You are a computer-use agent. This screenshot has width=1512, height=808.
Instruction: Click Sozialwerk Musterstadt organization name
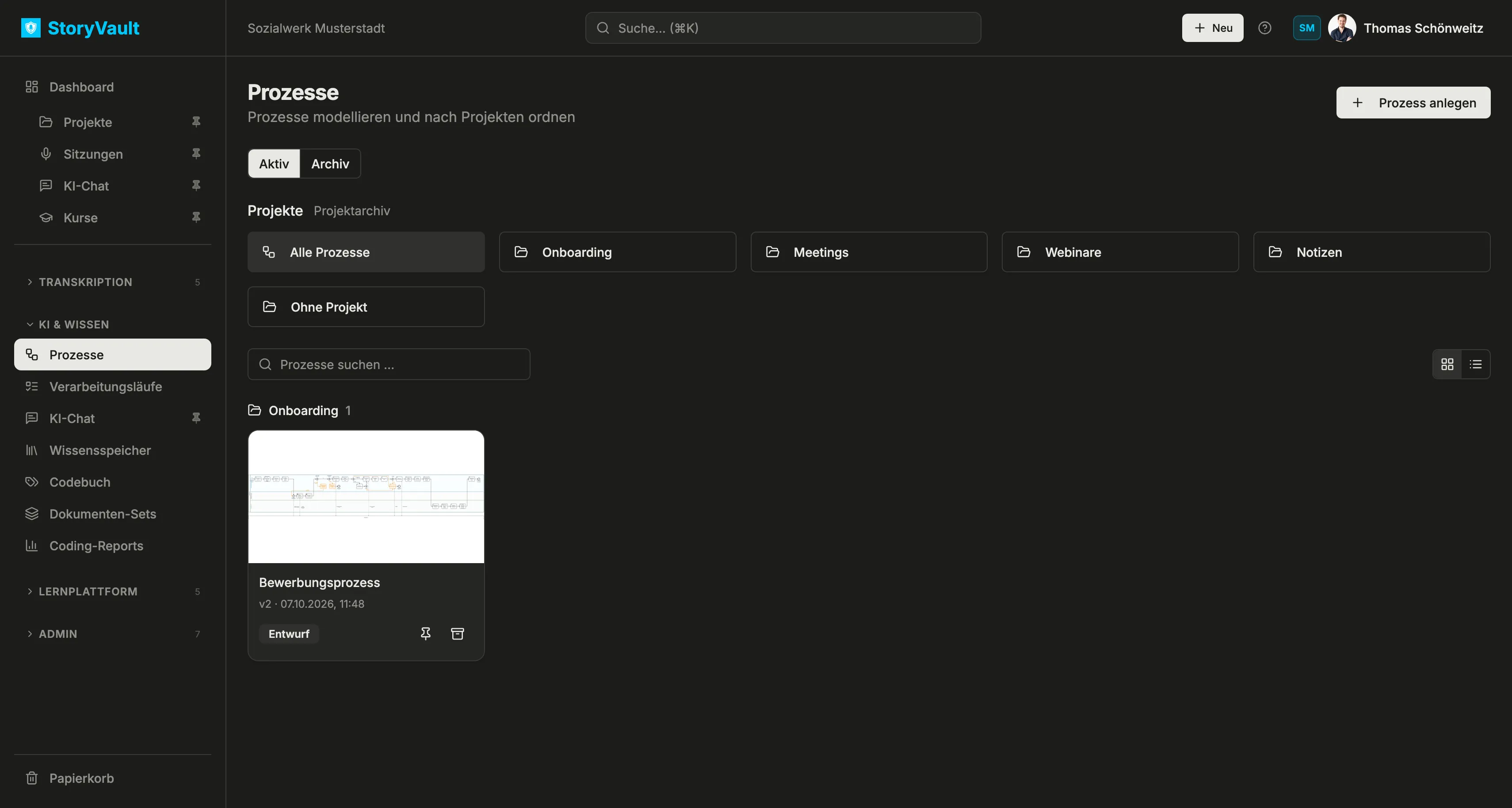coord(316,28)
